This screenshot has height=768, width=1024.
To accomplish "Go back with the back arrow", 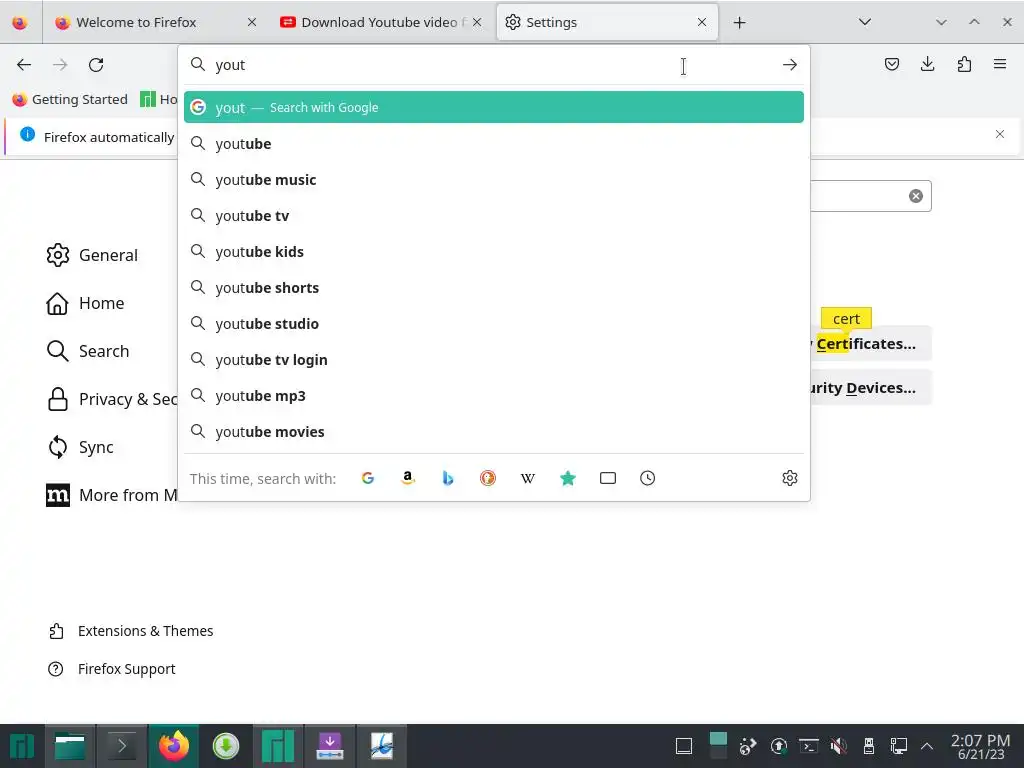I will [24, 65].
